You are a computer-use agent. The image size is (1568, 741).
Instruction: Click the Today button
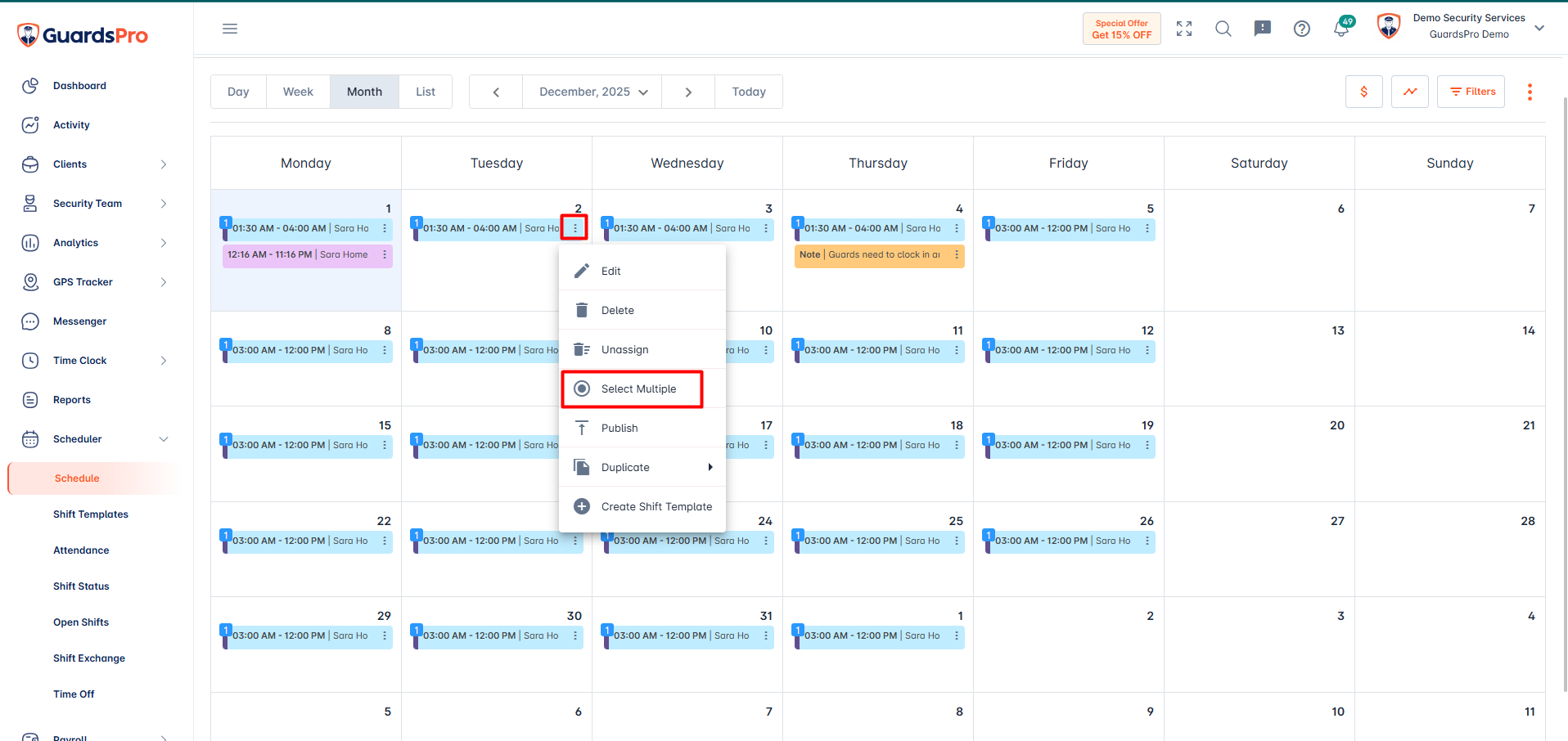tap(749, 92)
